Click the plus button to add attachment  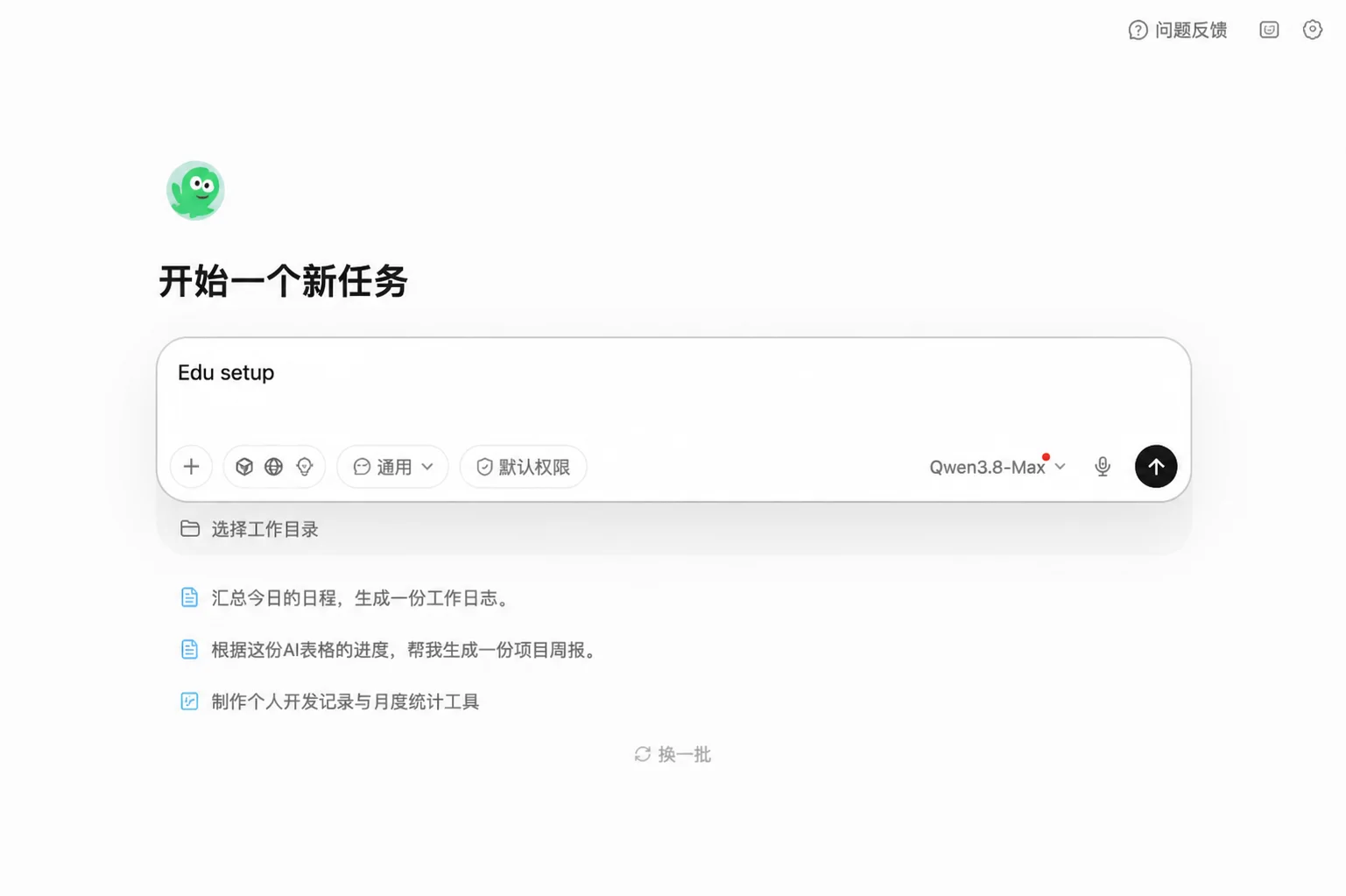pos(191,467)
